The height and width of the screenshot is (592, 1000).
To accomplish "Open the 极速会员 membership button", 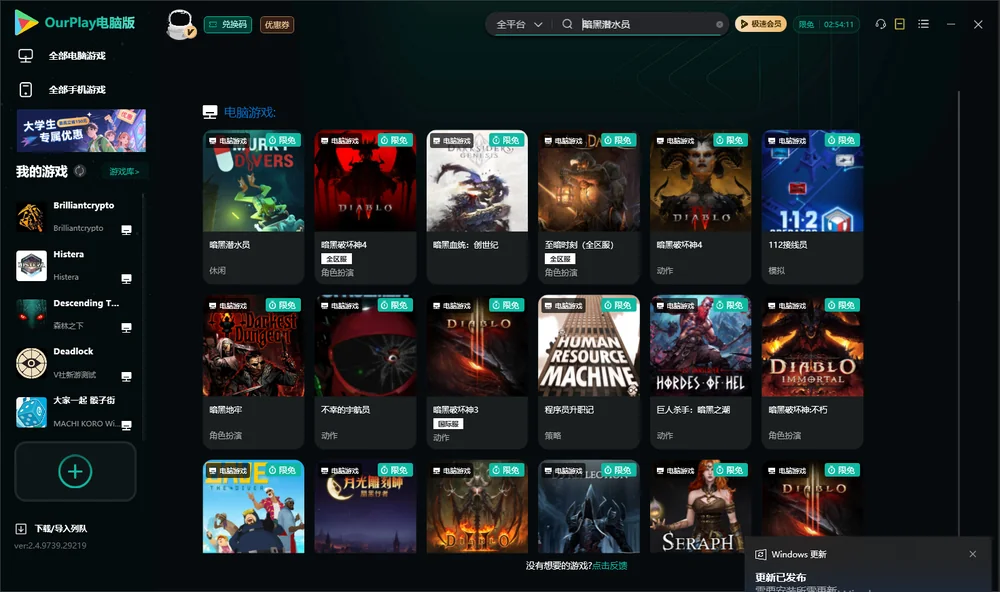I will pos(761,24).
